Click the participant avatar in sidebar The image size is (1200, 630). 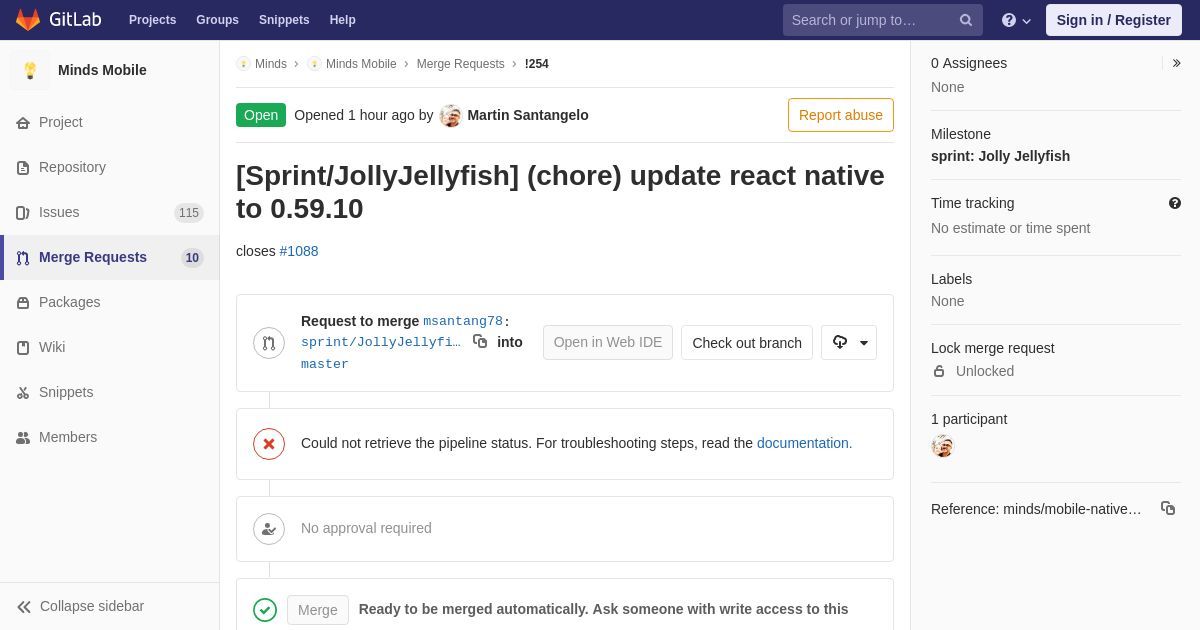(943, 446)
